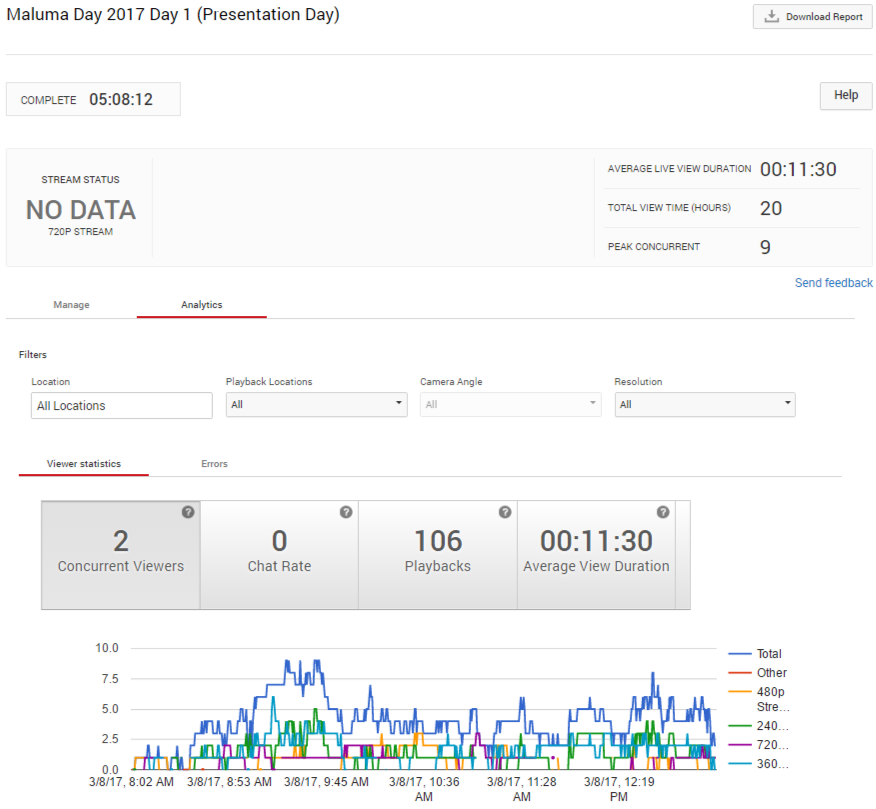Viewport: 876px width, 809px height.
Task: Expand the Resolution filter dropdown
Action: pyautogui.click(x=704, y=404)
